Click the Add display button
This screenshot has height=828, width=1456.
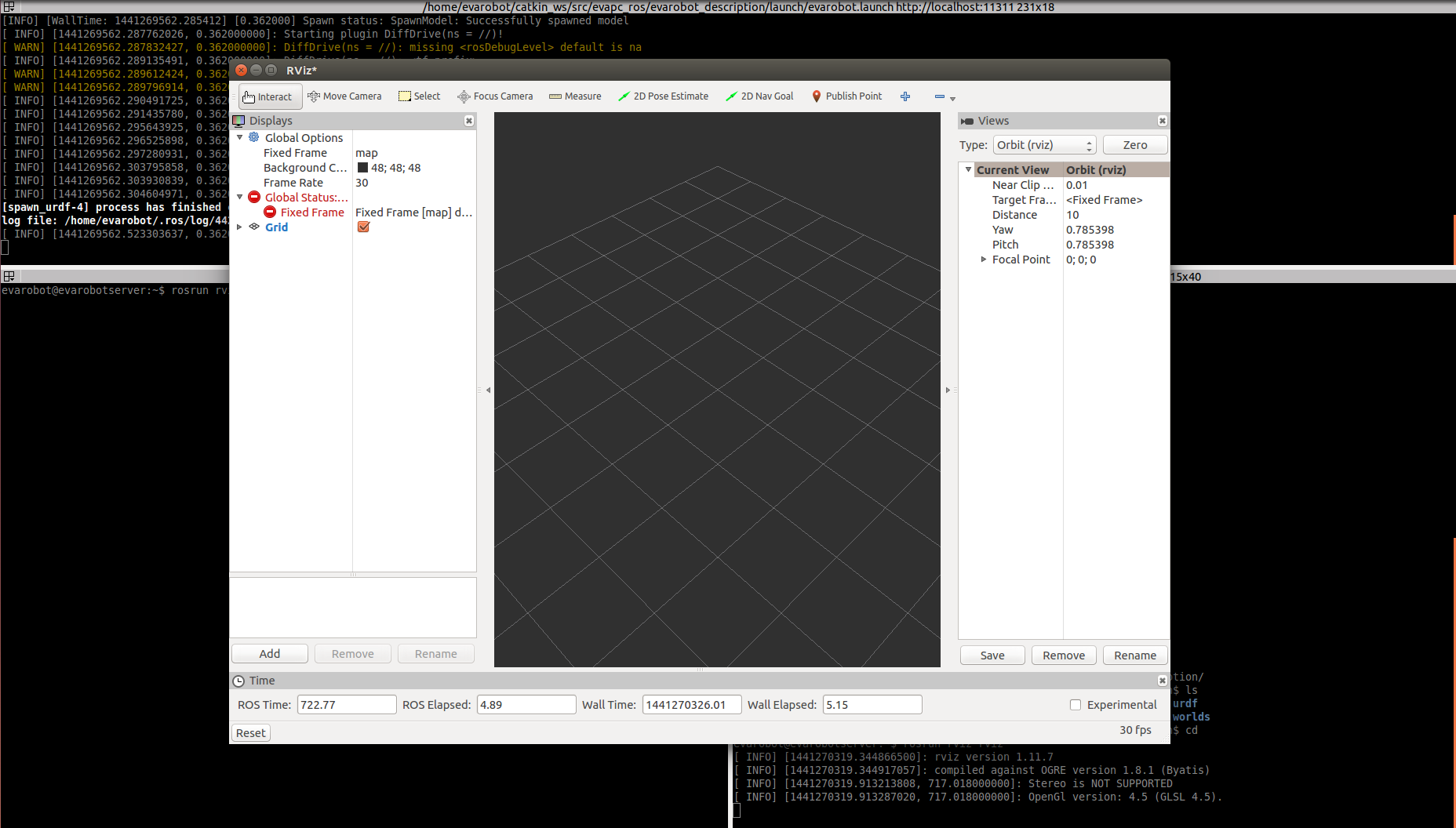click(x=270, y=654)
